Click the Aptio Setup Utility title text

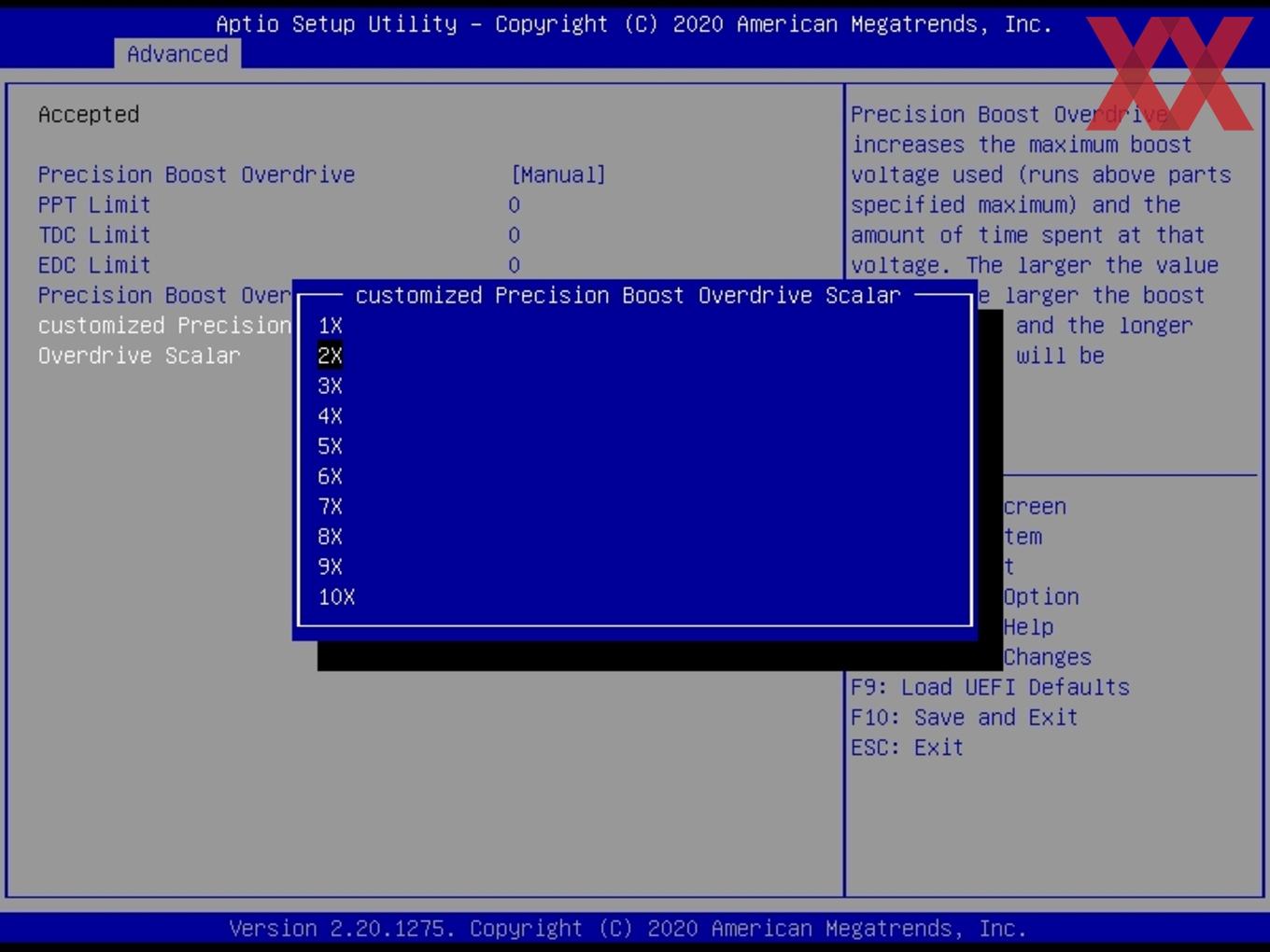pyautogui.click(x=634, y=24)
